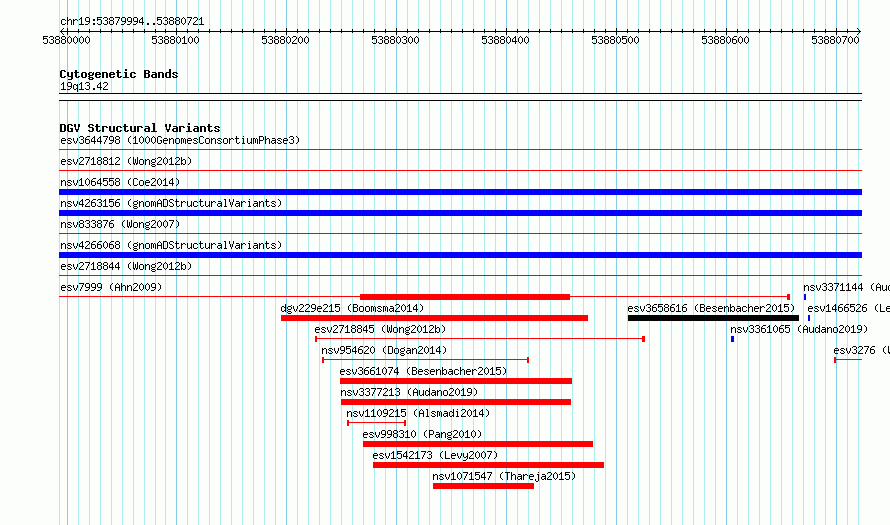Open the esv1542173 (Levy2007) label

(x=435, y=455)
